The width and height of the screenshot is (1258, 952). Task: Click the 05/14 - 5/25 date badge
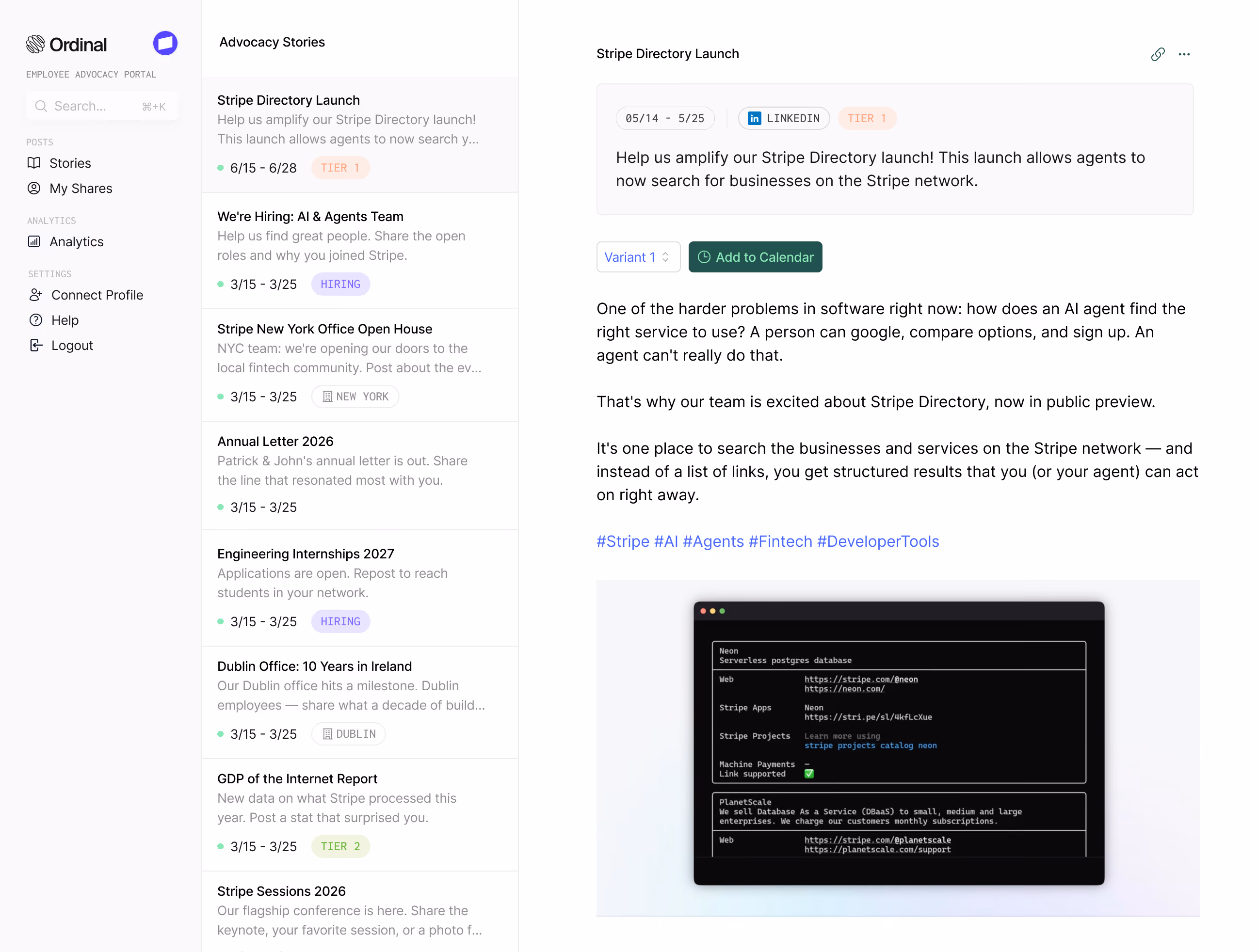tap(665, 118)
